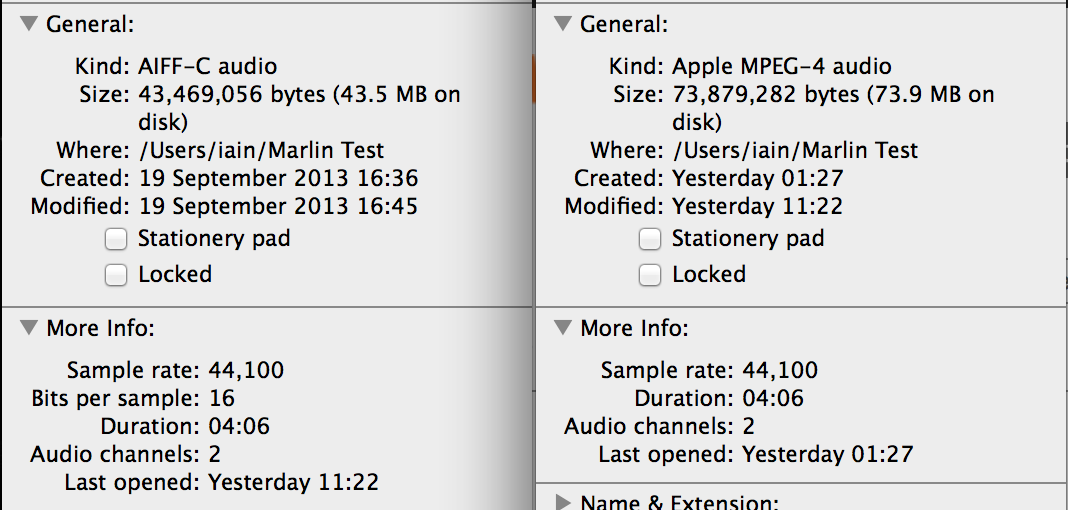The image size is (1068, 510).
Task: Collapse General section in Apple MPEG-4 info window
Action: click(563, 25)
